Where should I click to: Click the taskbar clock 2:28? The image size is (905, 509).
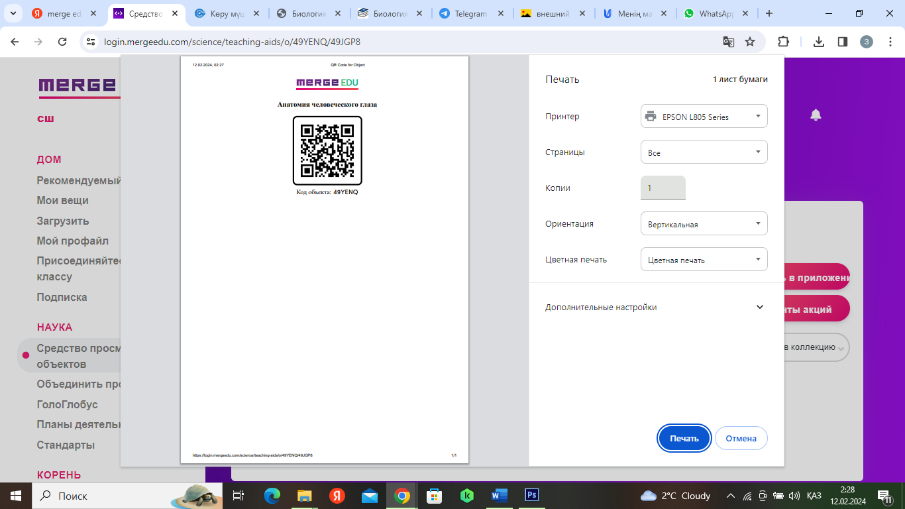coord(848,496)
